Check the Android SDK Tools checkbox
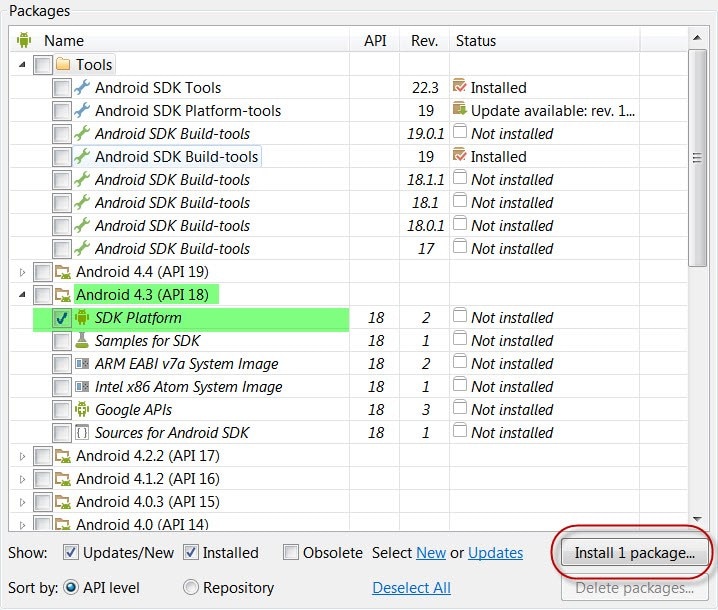The height and width of the screenshot is (610, 718). pyautogui.click(x=61, y=88)
